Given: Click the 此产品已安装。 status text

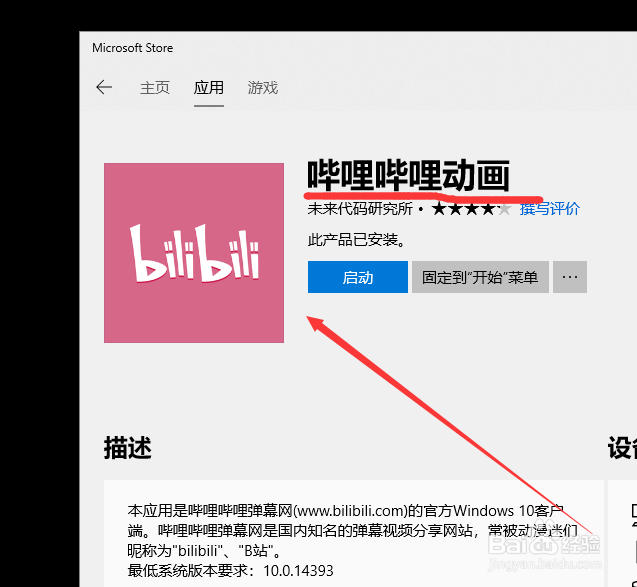Looking at the screenshot, I should click(356, 240).
